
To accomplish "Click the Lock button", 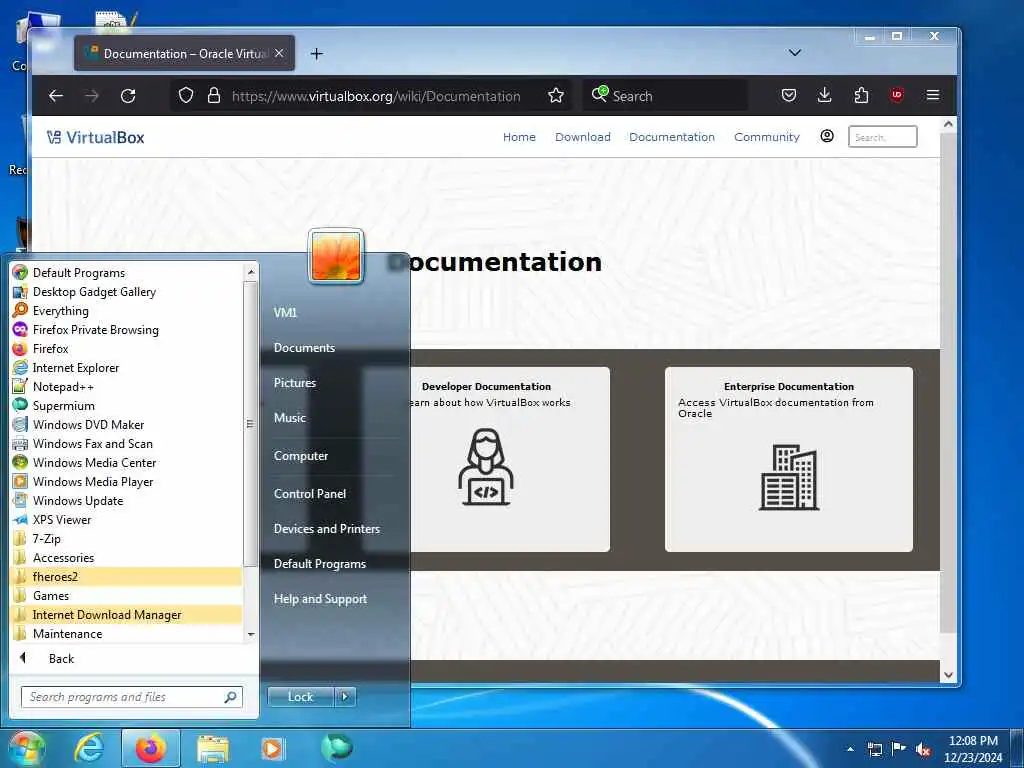I will tap(300, 697).
